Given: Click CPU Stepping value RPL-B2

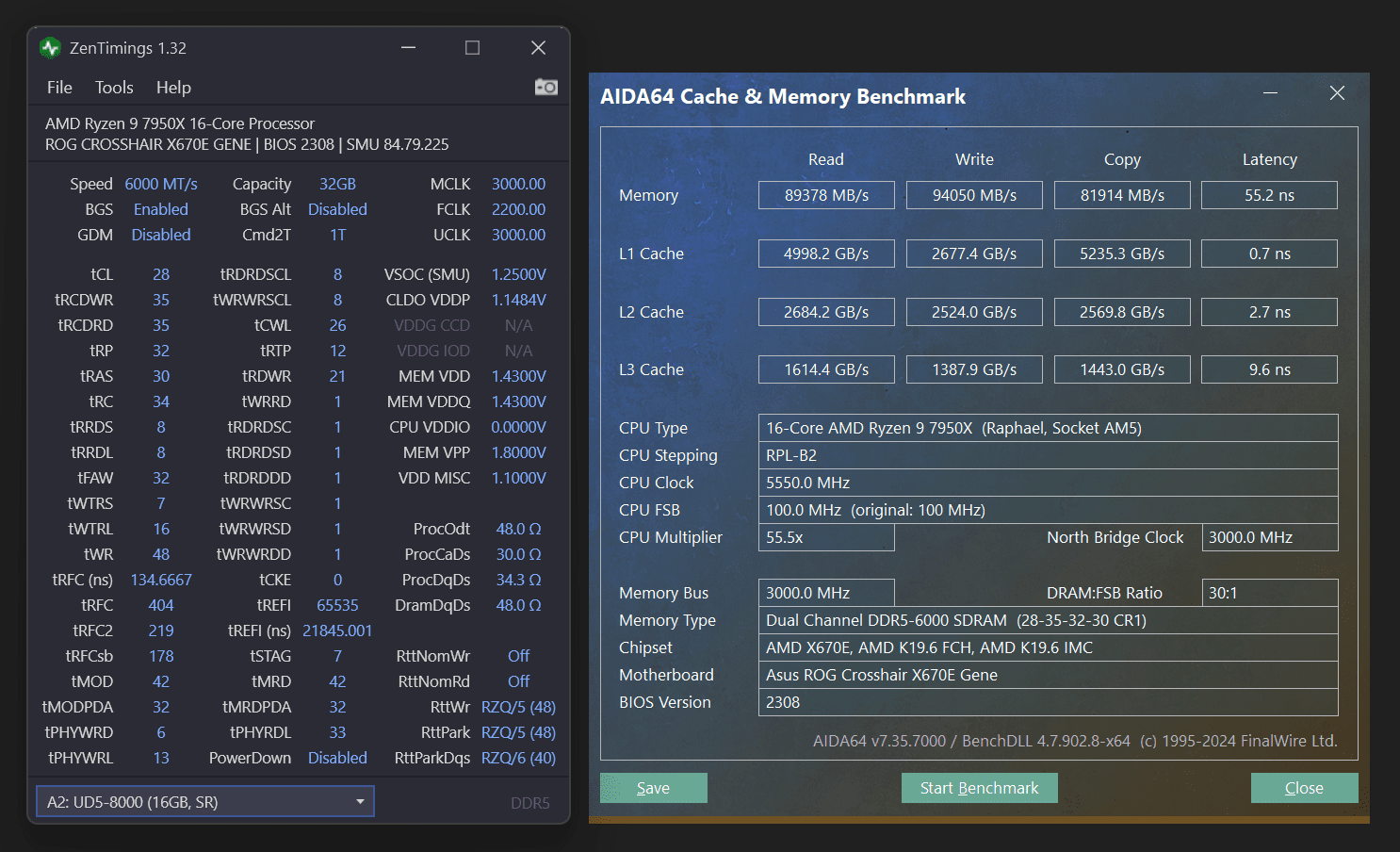Looking at the screenshot, I should point(1049,455).
